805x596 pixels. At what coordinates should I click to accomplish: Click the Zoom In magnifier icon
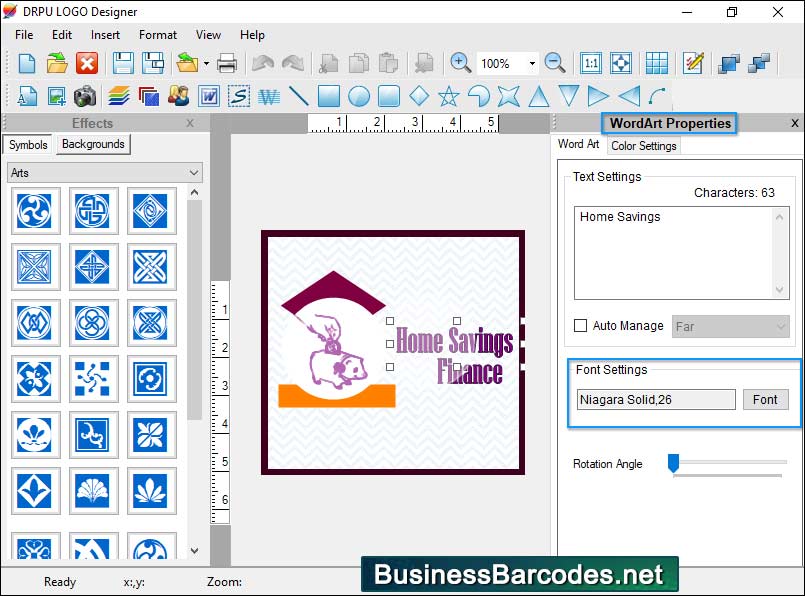pos(460,62)
